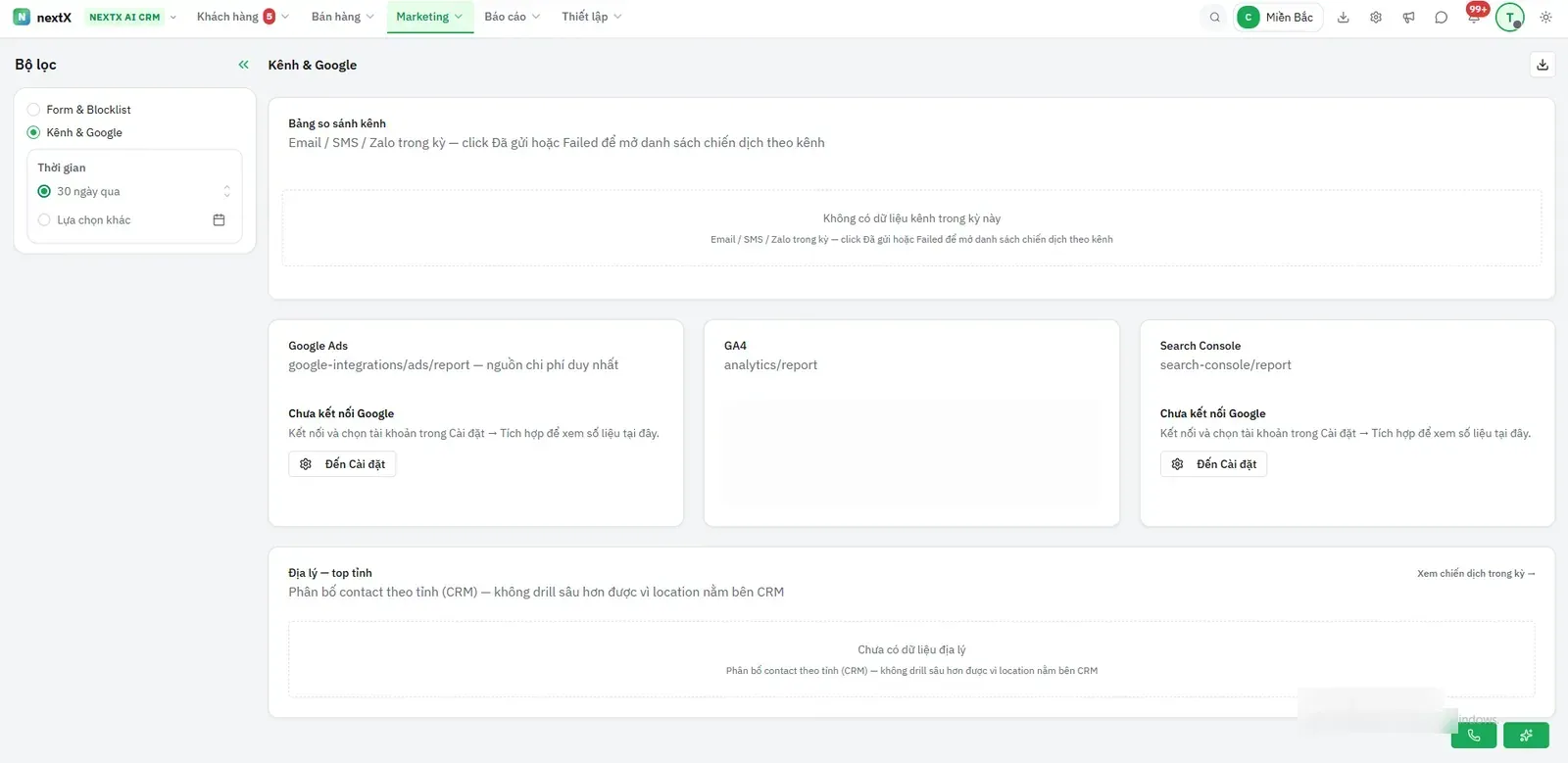Viewport: 1568px width, 763px height.
Task: Click the Bảng so sánh kênh heading
Action: (337, 123)
